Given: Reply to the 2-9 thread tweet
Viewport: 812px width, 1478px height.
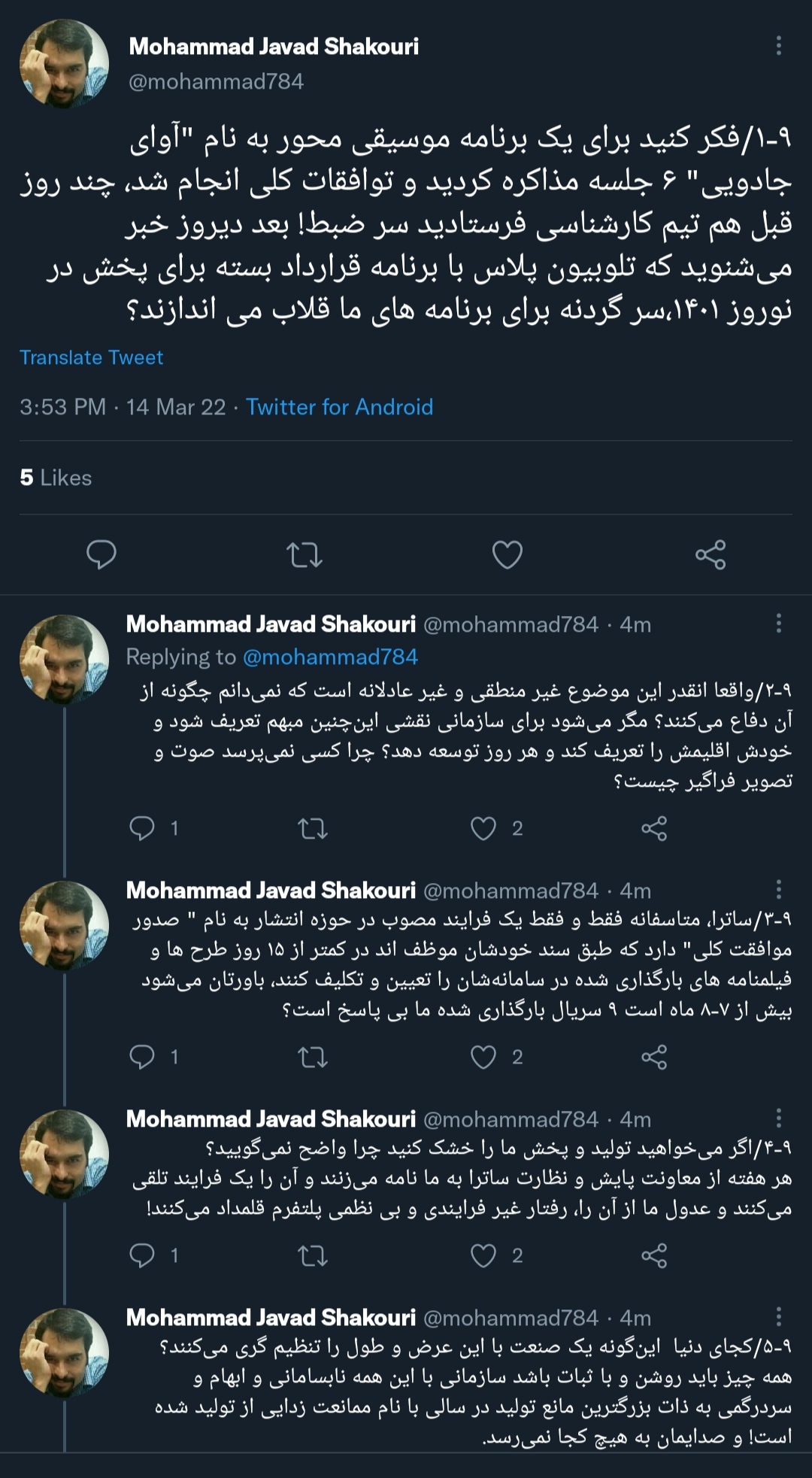Looking at the screenshot, I should point(142,828).
